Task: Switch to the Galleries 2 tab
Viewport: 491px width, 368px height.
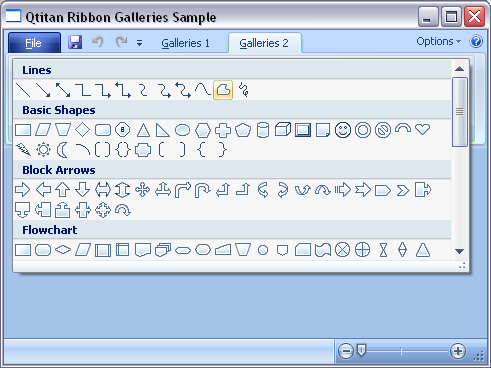Action: pos(264,43)
